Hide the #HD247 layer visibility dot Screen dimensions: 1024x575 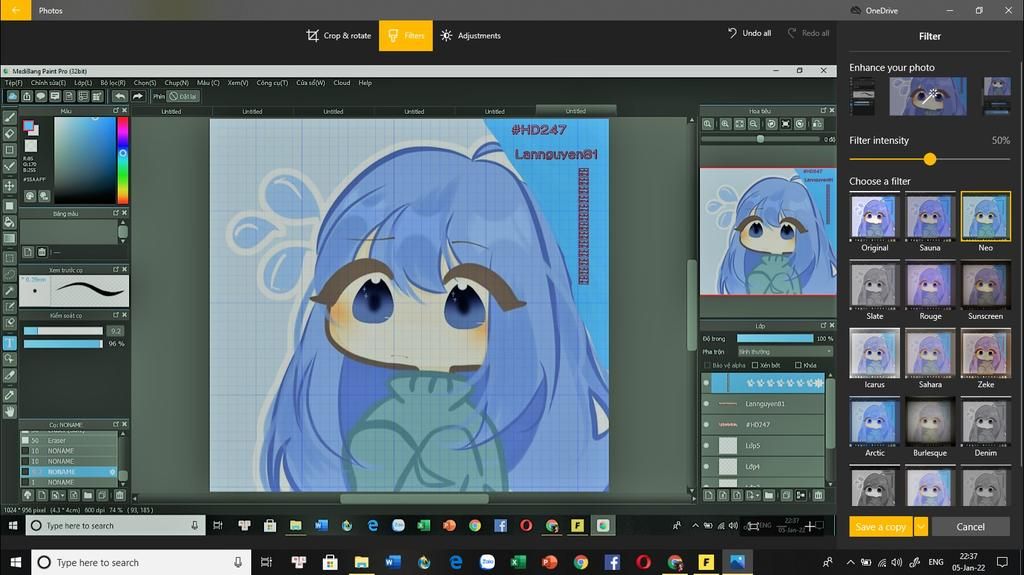(x=706, y=425)
